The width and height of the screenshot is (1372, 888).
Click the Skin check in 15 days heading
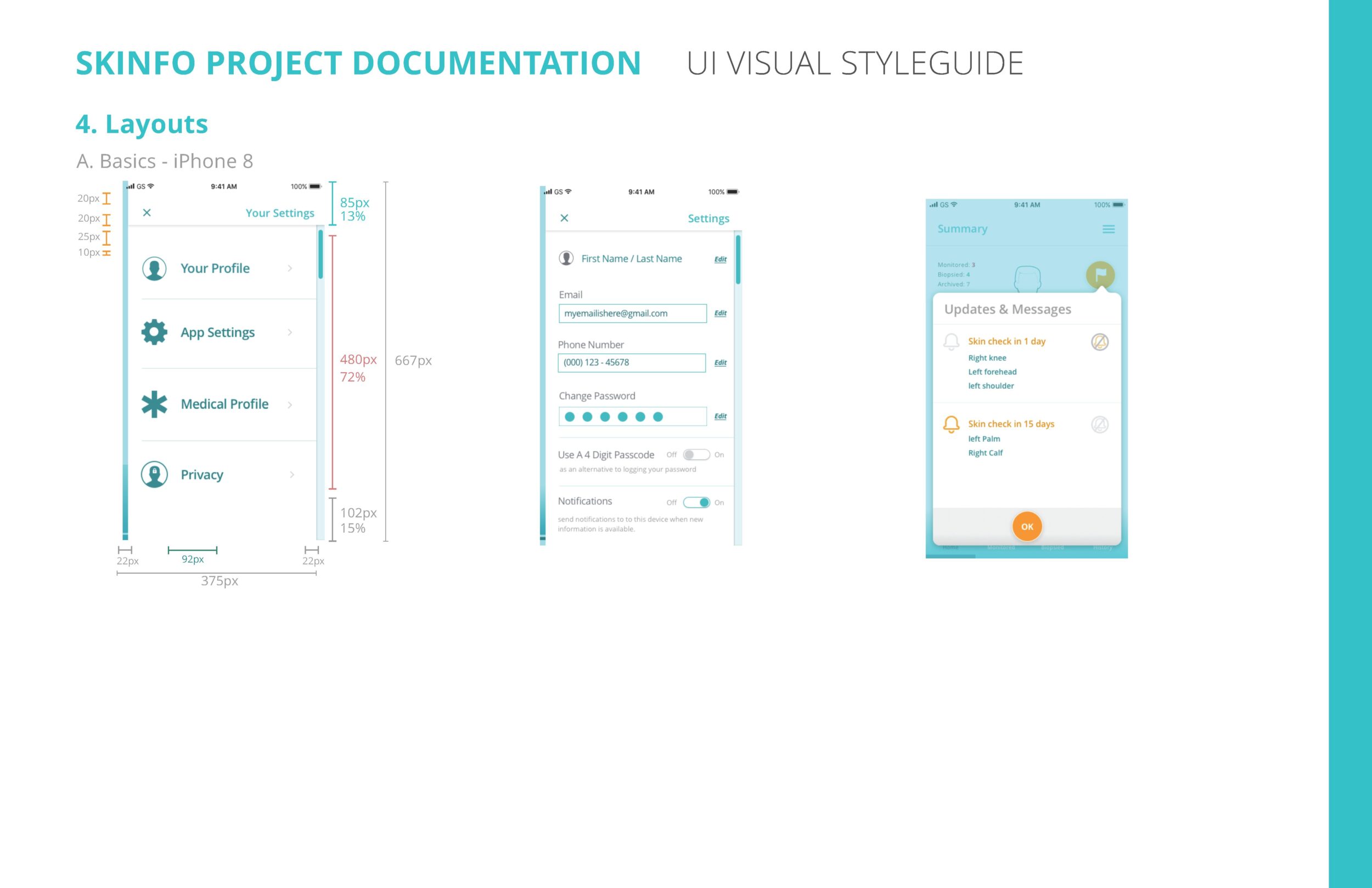coord(1011,424)
